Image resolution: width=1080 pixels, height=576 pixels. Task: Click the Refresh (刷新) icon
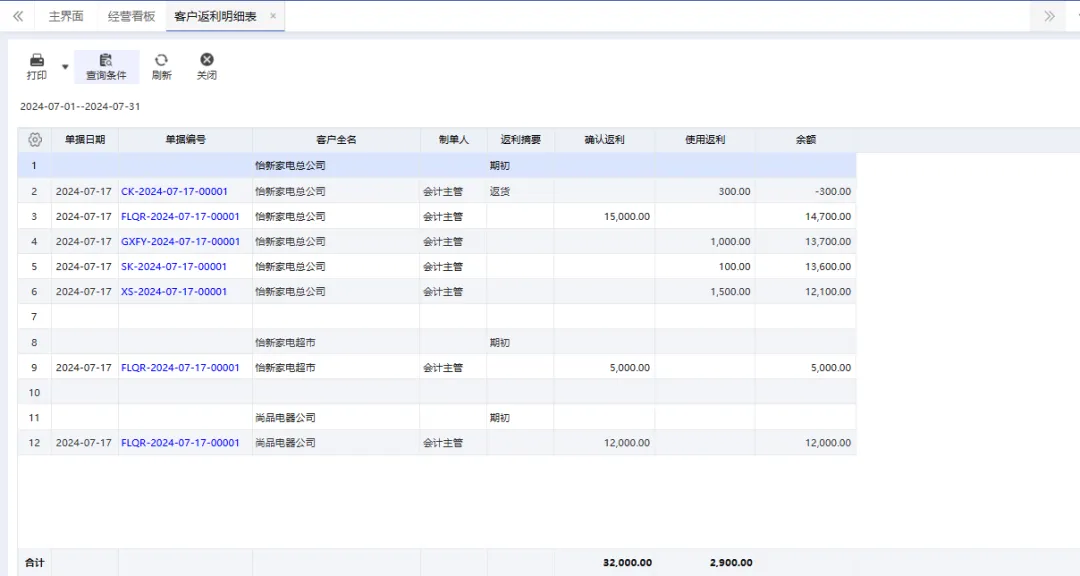(x=161, y=61)
